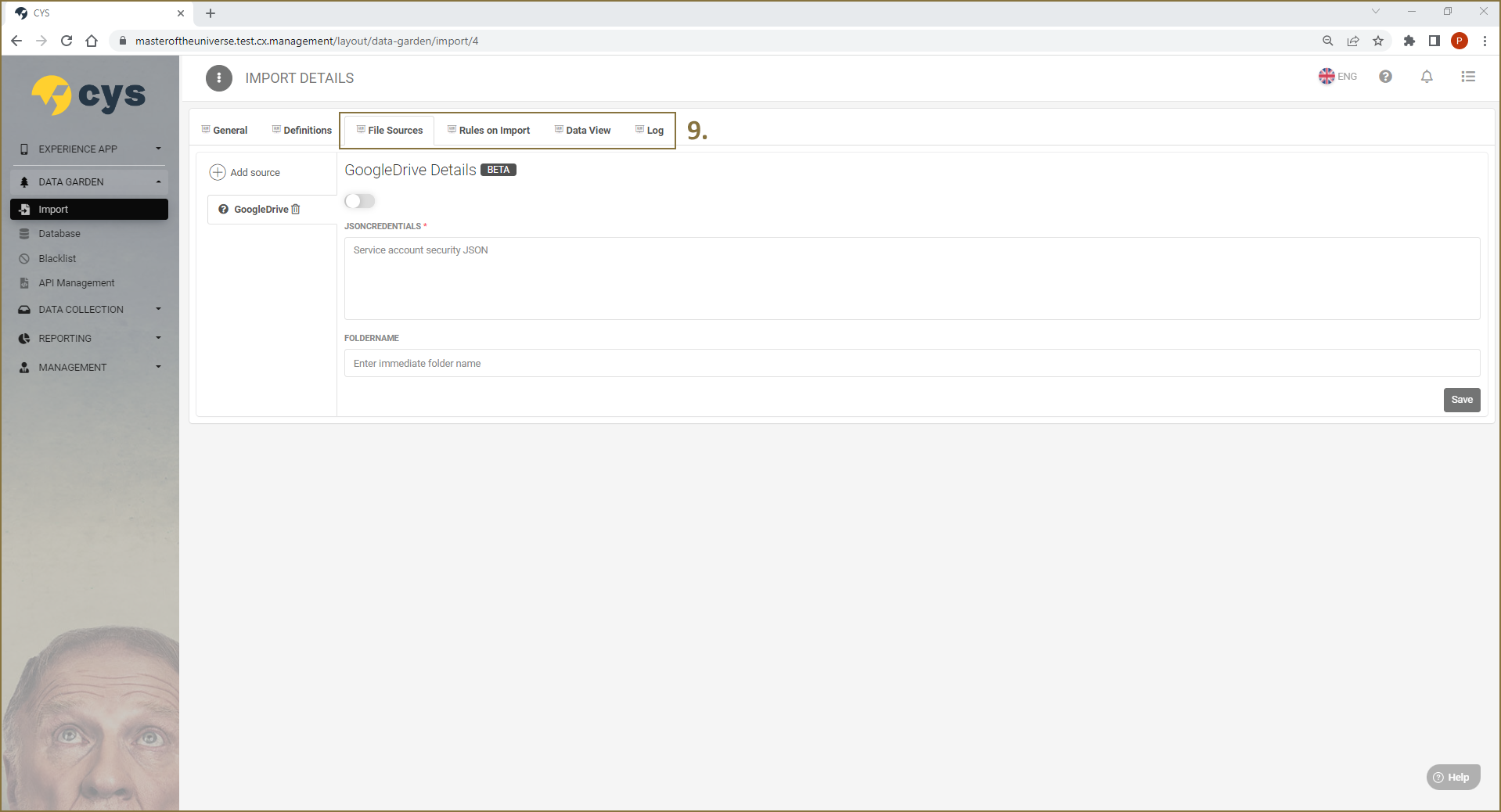Open a new browser tab
This screenshot has width=1501, height=812.
211,13
